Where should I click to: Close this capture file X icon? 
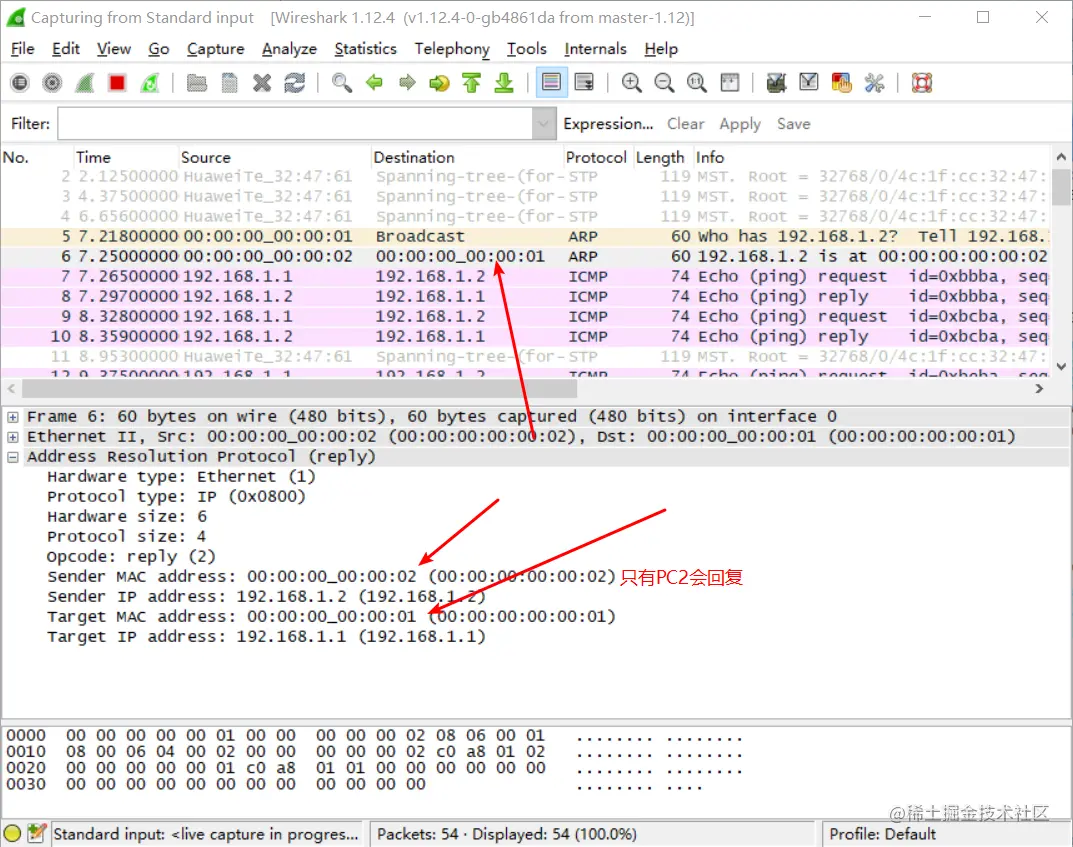[x=262, y=83]
